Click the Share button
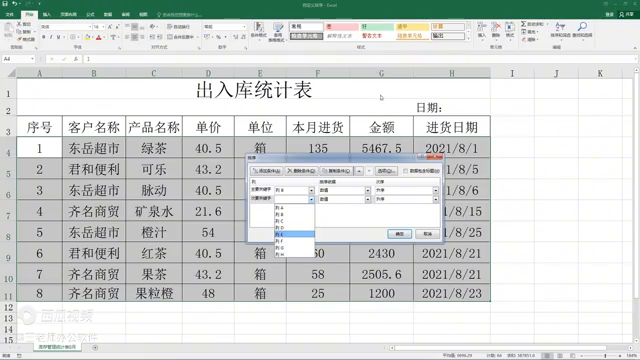 point(627,14)
